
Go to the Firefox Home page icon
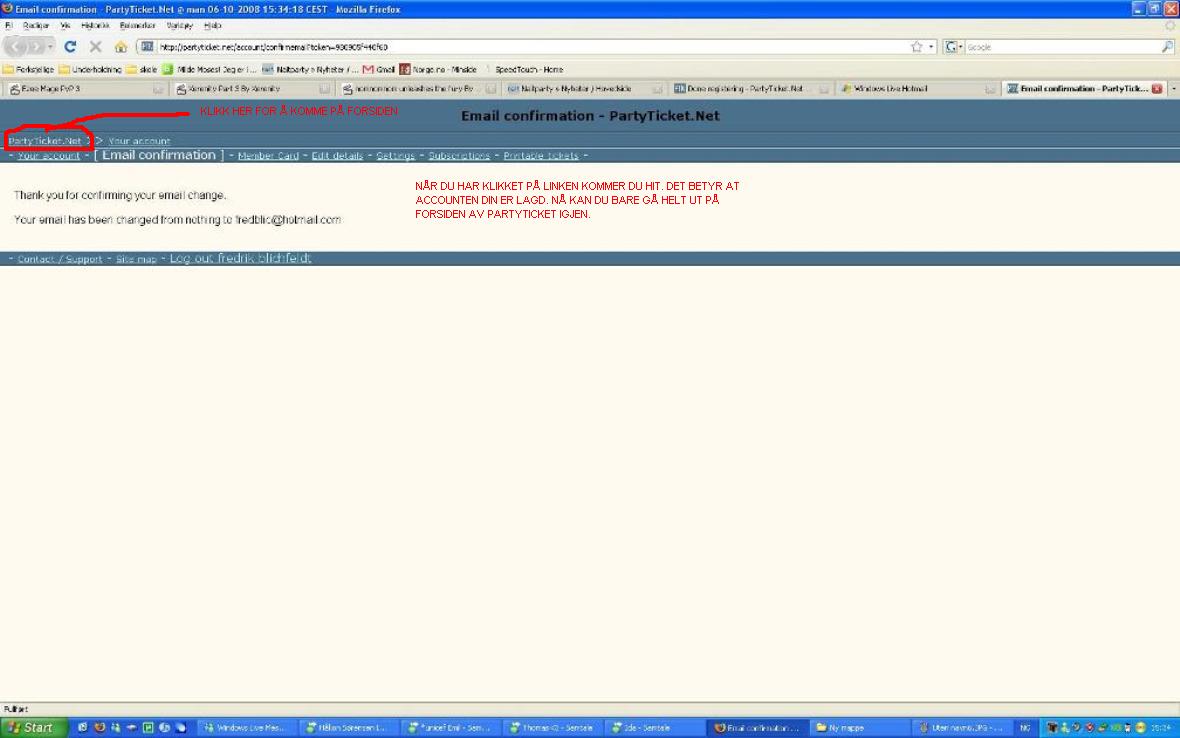point(120,47)
